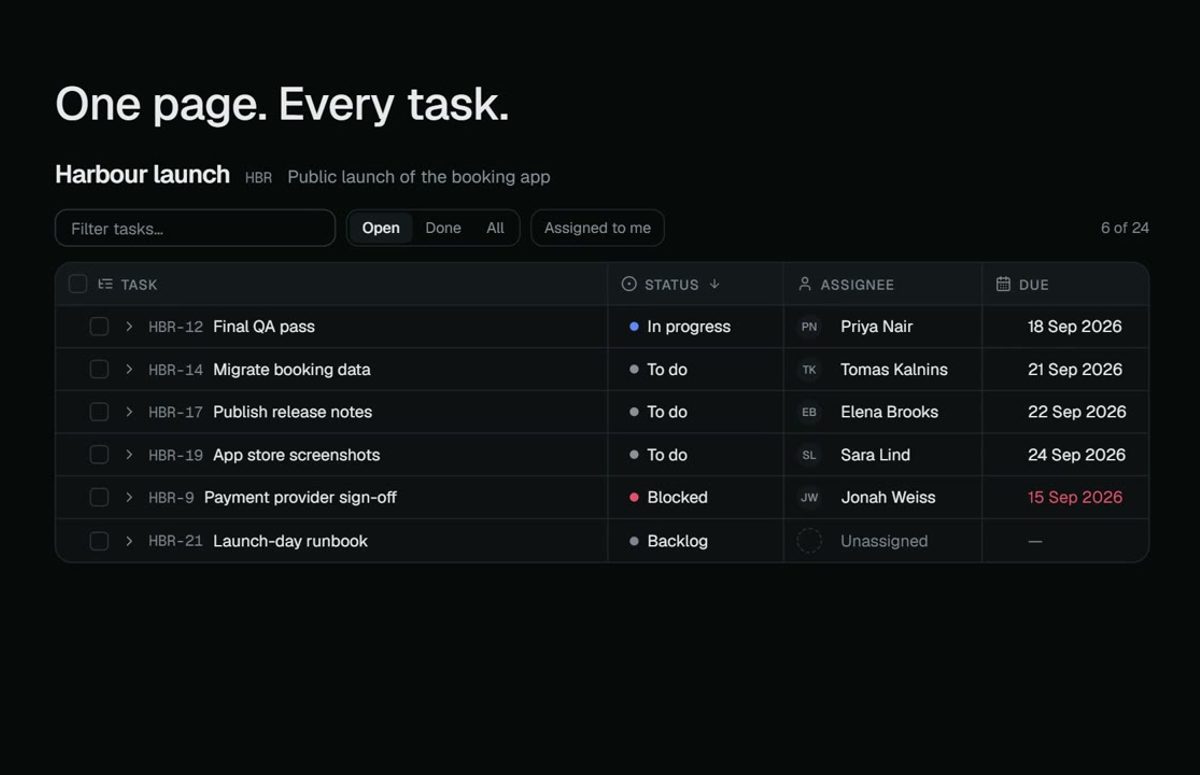Check the box for Migrate booking data
1200x775 pixels.
[x=99, y=369]
